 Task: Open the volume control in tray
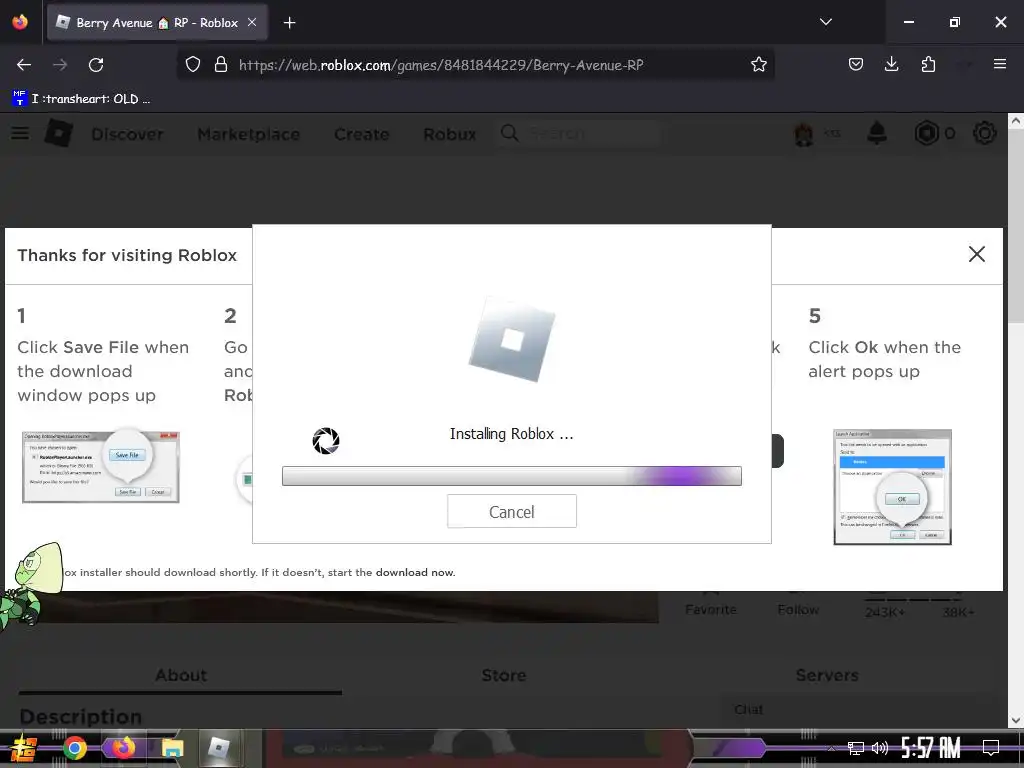coord(880,748)
